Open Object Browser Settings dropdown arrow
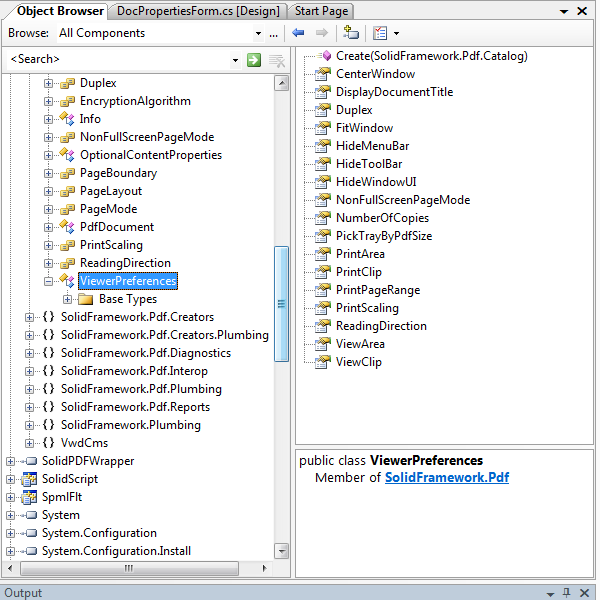The width and height of the screenshot is (600, 600). (396, 34)
